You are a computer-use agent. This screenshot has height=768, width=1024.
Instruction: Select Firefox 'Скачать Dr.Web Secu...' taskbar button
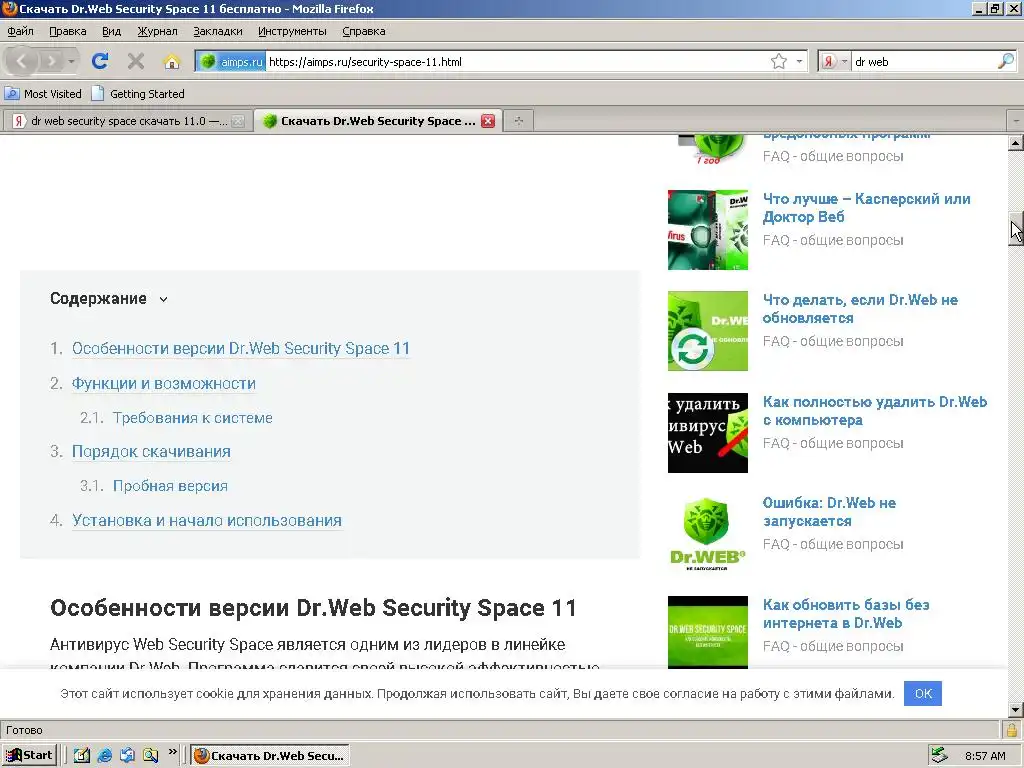click(x=271, y=756)
